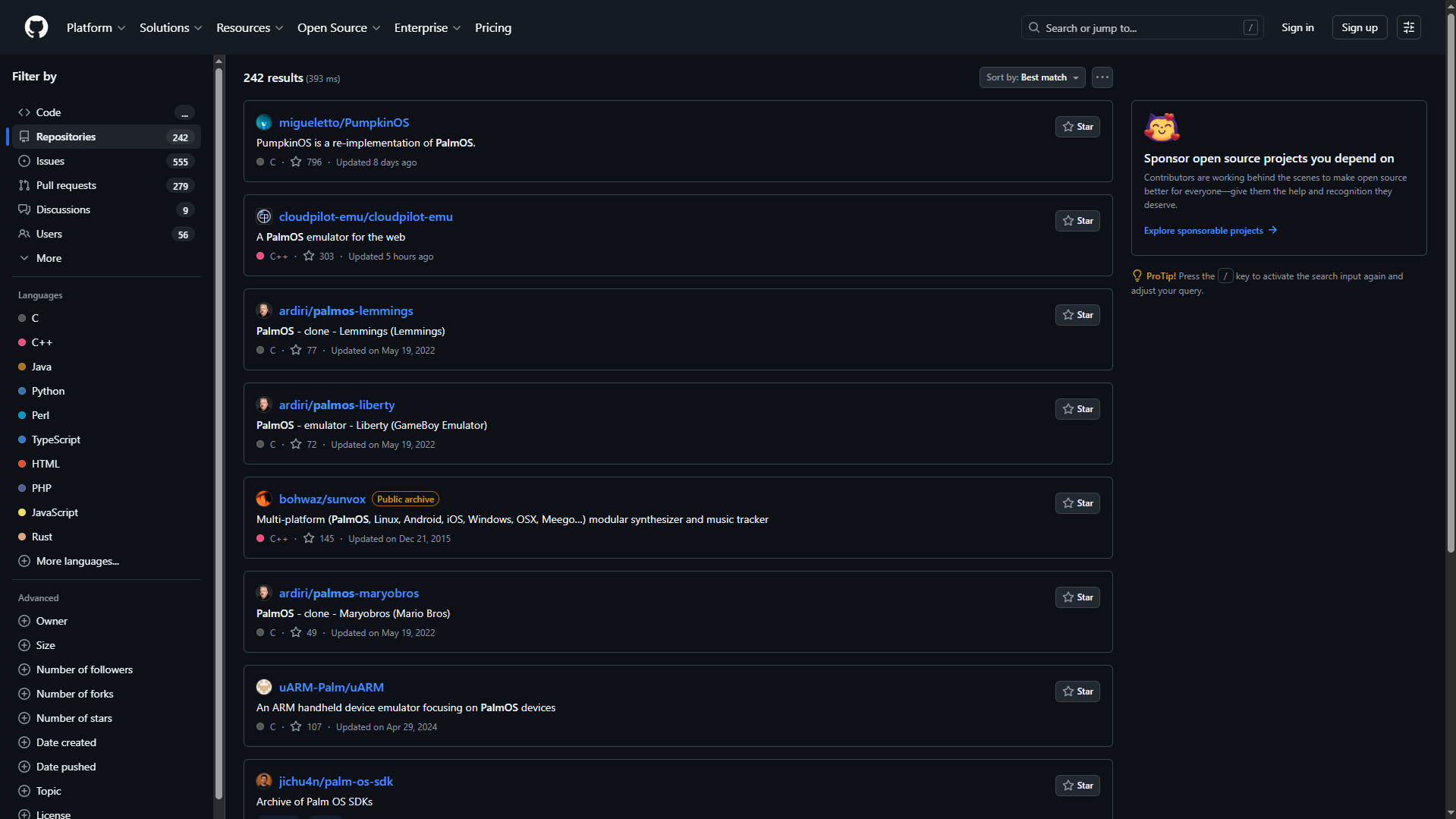Filter by C++ language pink dot

pyautogui.click(x=22, y=342)
